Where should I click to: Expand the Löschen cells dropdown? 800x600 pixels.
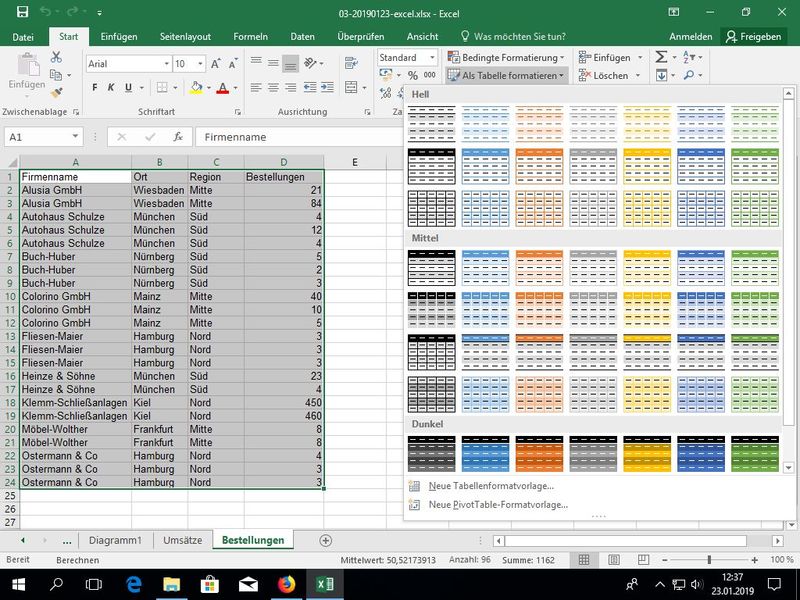pyautogui.click(x=638, y=76)
